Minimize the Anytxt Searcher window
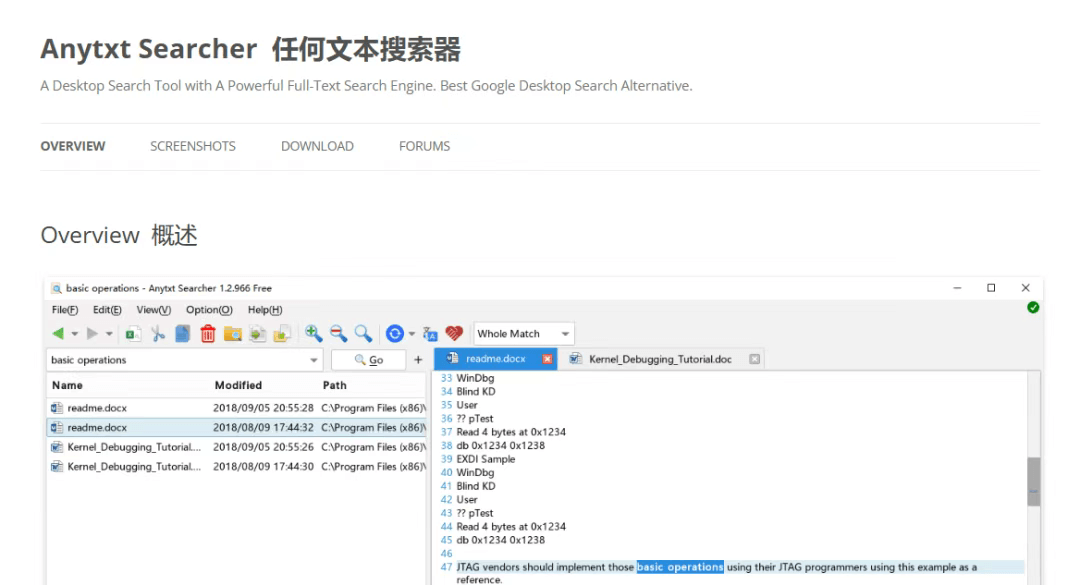 [957, 288]
